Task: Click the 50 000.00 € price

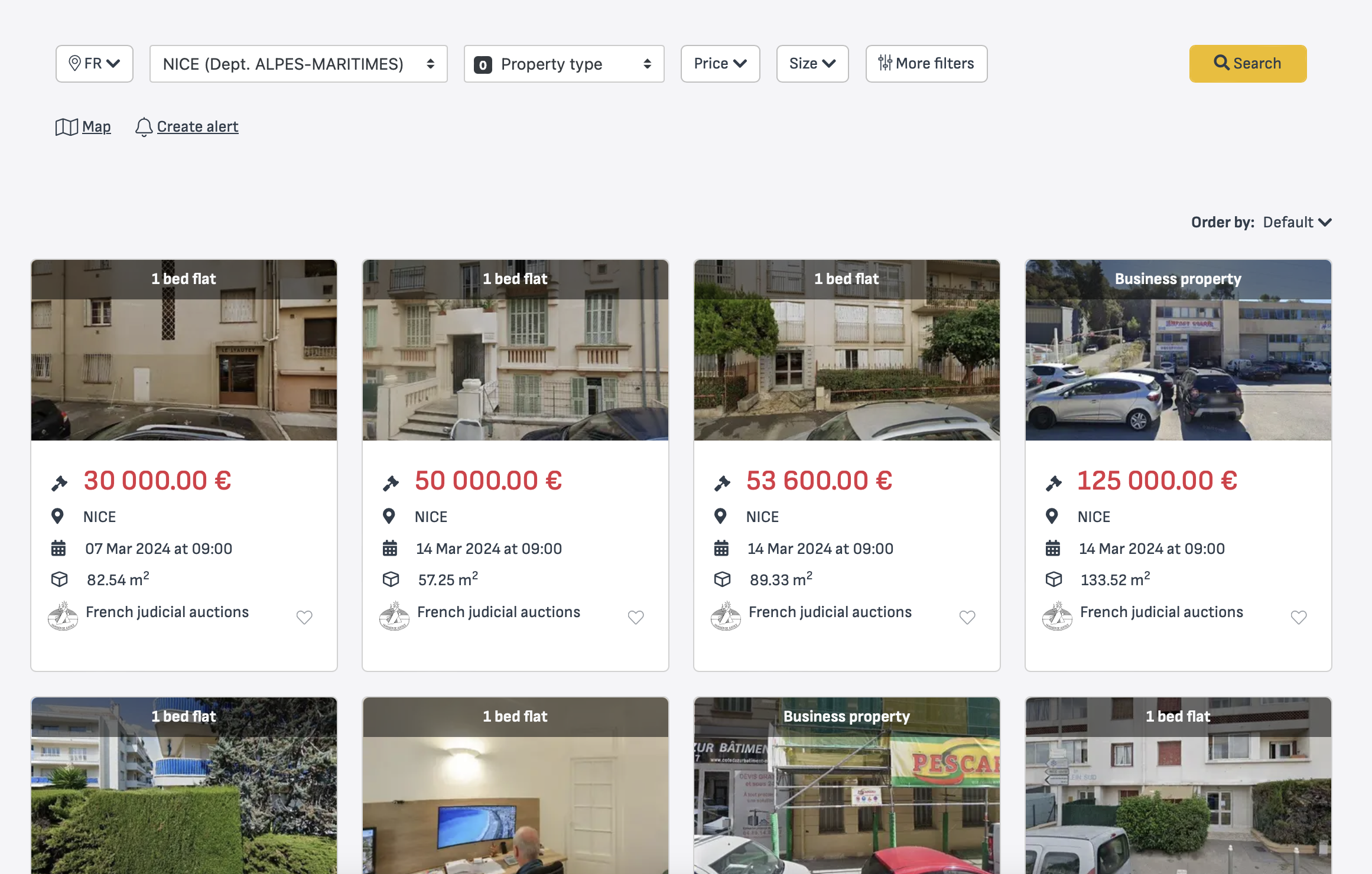Action: pos(489,481)
